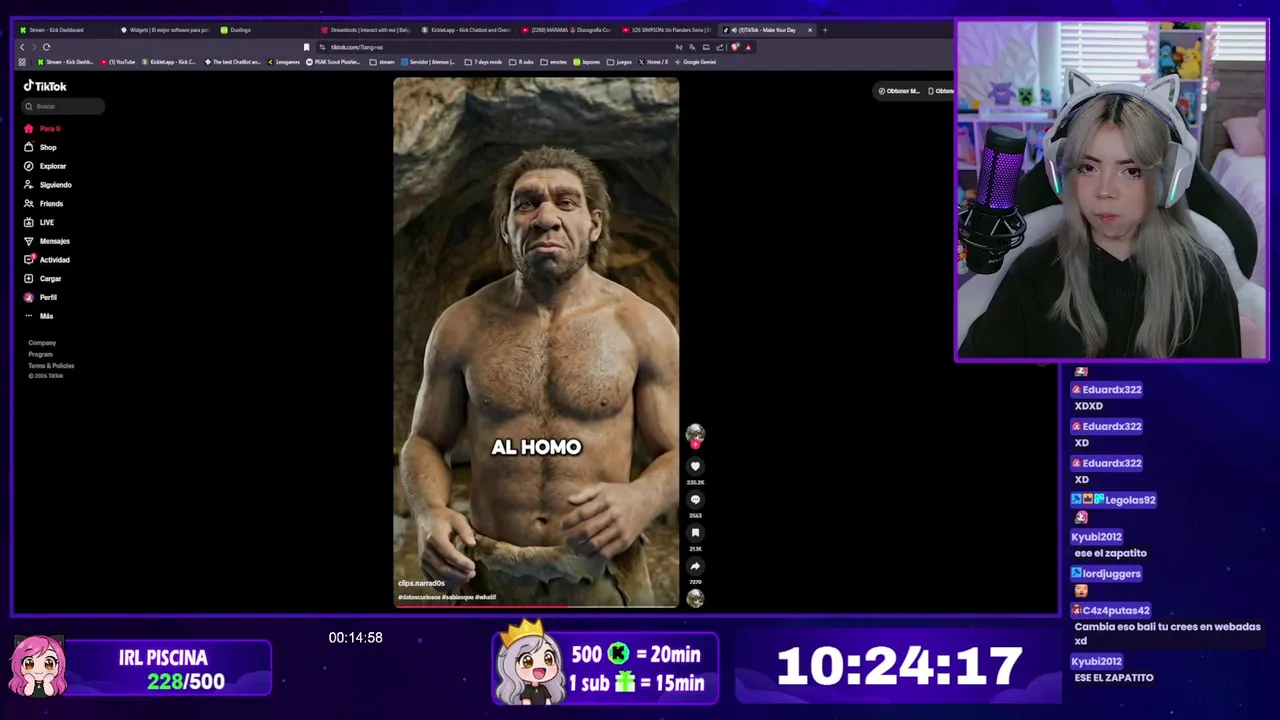The image size is (1280, 720).
Task: Expand the stream bookmarks folder
Action: tap(383, 62)
